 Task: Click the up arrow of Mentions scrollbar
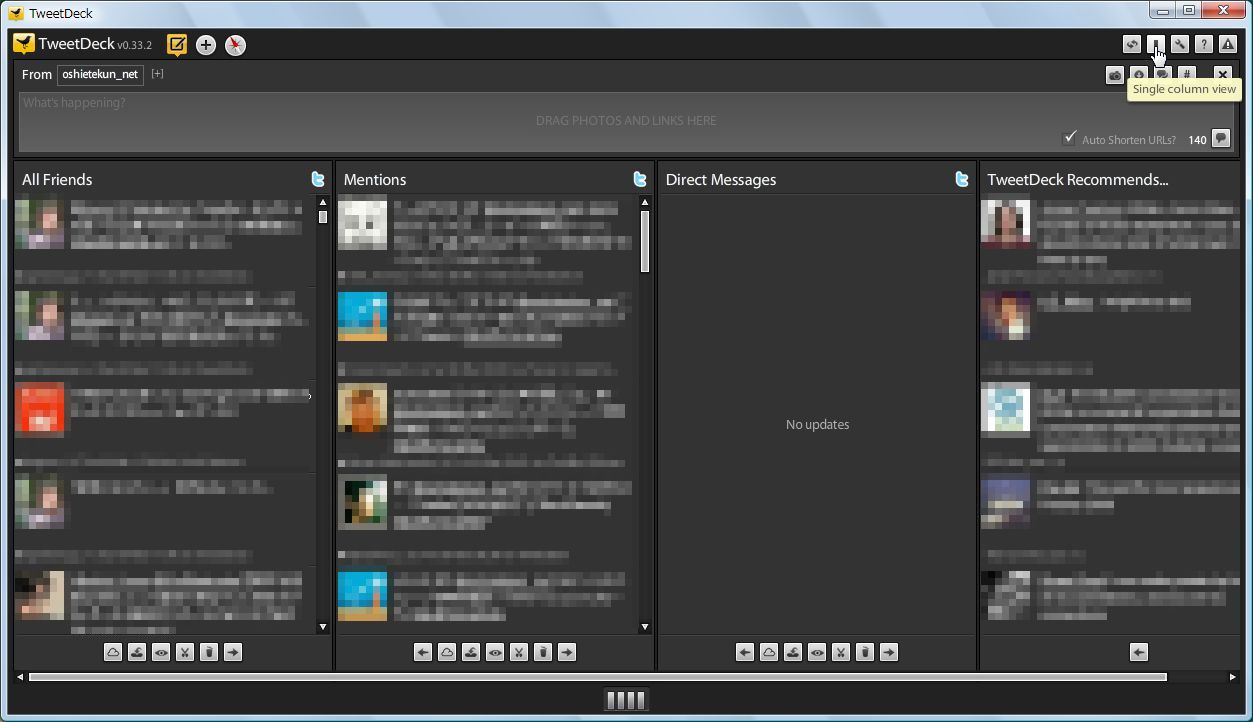pos(645,202)
